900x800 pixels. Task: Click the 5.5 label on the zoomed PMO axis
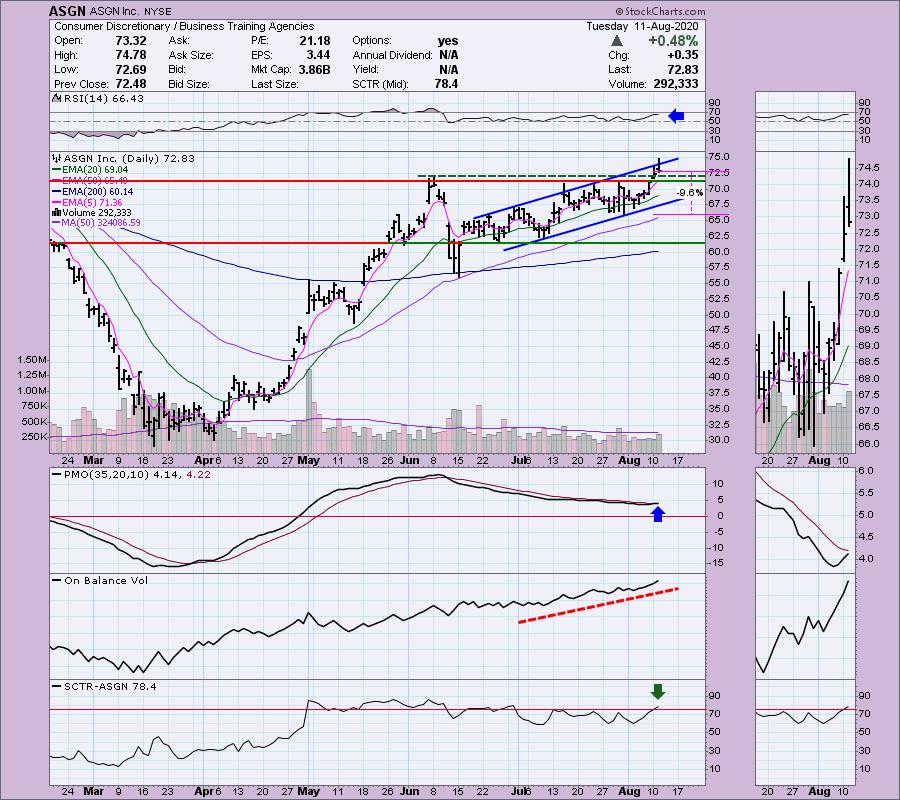coord(866,494)
